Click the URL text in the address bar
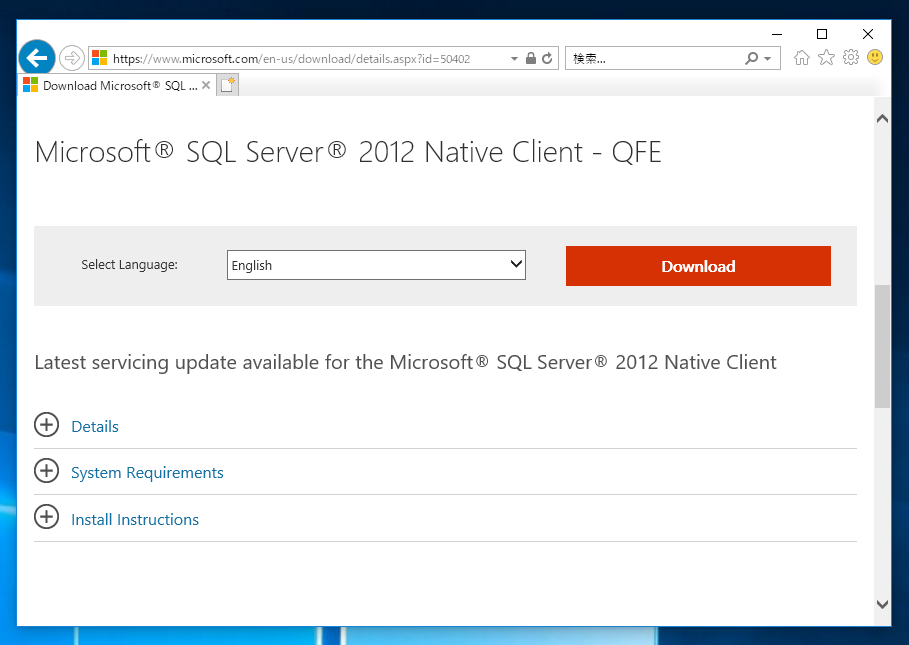 (291, 59)
